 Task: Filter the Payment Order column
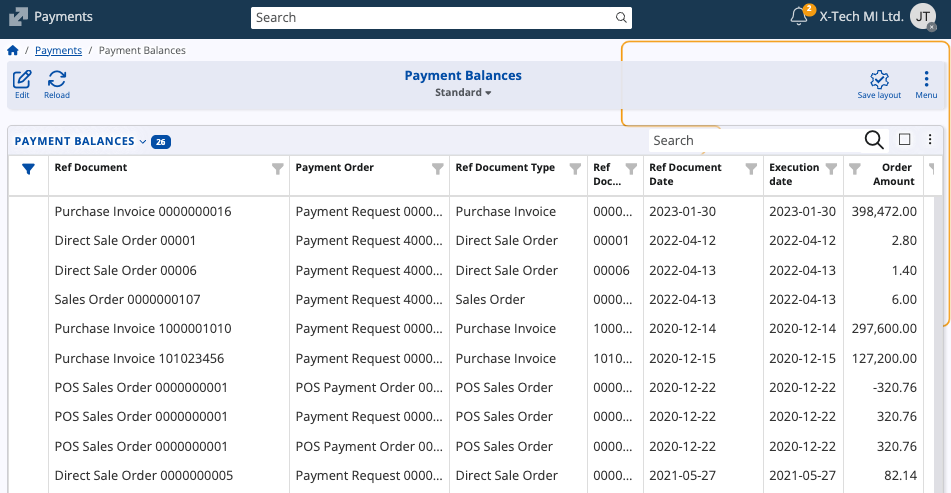coord(437,169)
